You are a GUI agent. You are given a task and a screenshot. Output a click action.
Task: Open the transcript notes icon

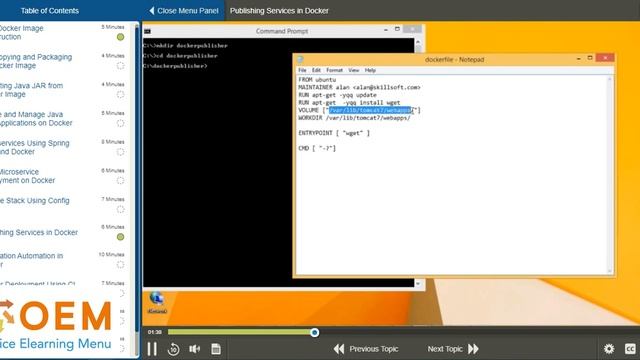click(216, 349)
